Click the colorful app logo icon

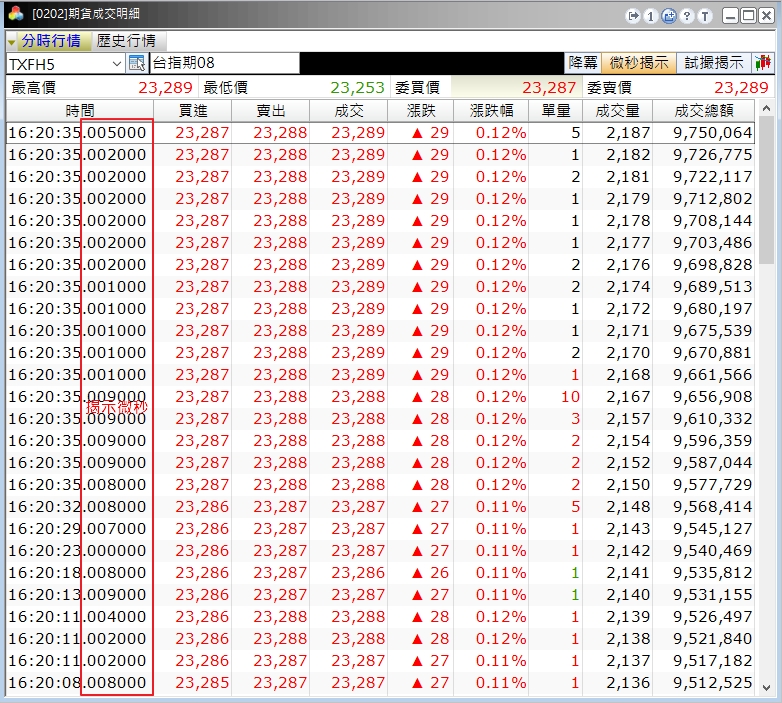(x=17, y=16)
